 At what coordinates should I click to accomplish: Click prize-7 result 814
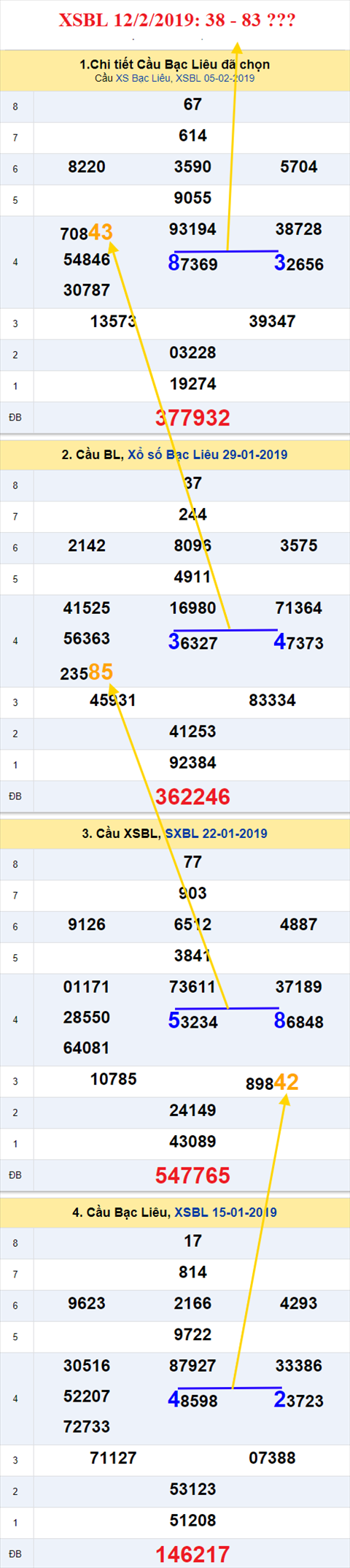(192, 1272)
